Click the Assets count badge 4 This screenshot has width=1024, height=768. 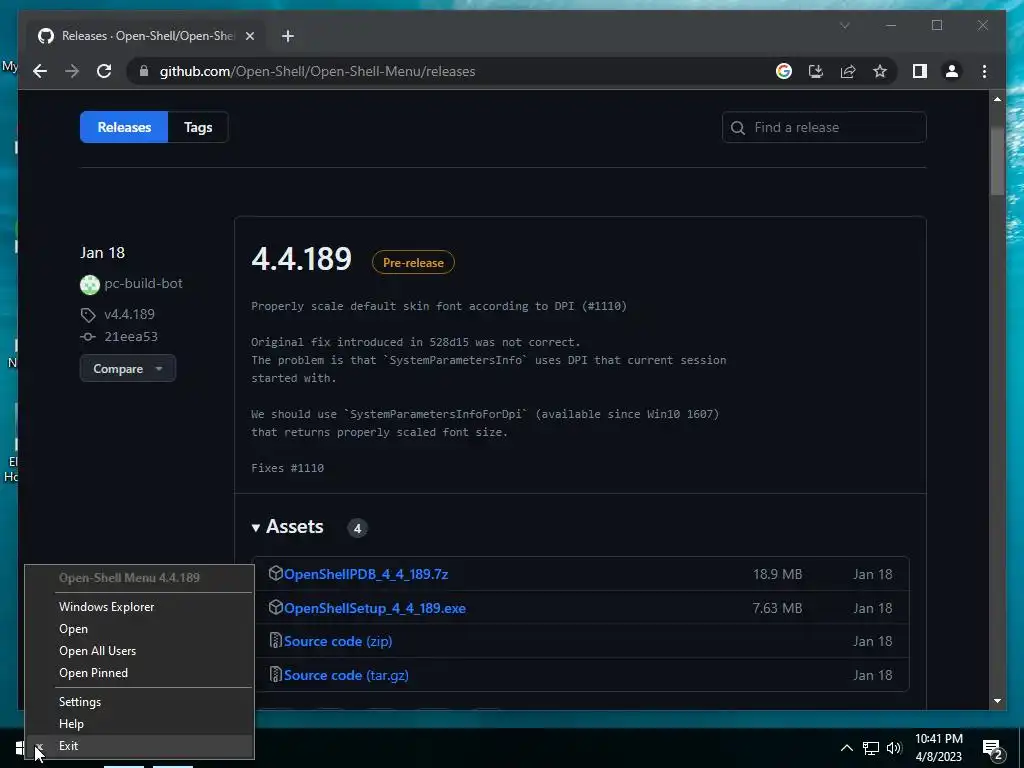pos(357,528)
